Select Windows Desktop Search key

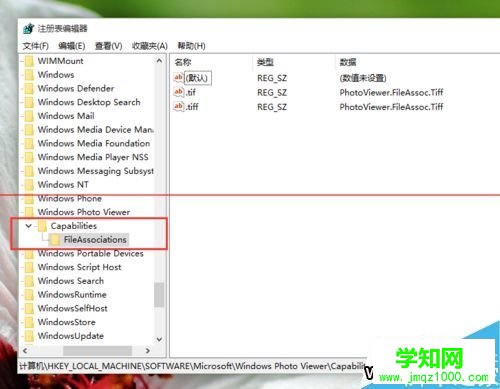pos(89,102)
